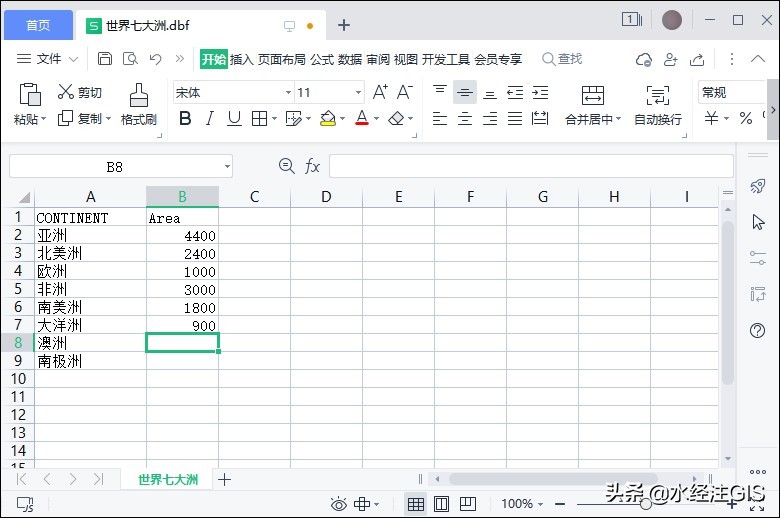Screen dimensions: 780x518
Task: Open the Name Box dropdown arrow
Action: (x=227, y=166)
